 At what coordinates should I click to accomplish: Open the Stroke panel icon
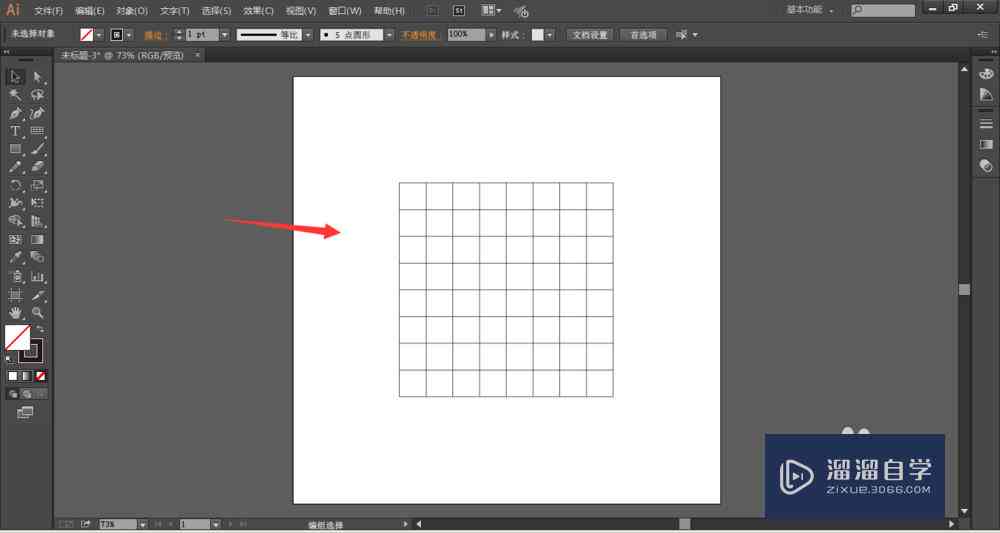pos(986,124)
